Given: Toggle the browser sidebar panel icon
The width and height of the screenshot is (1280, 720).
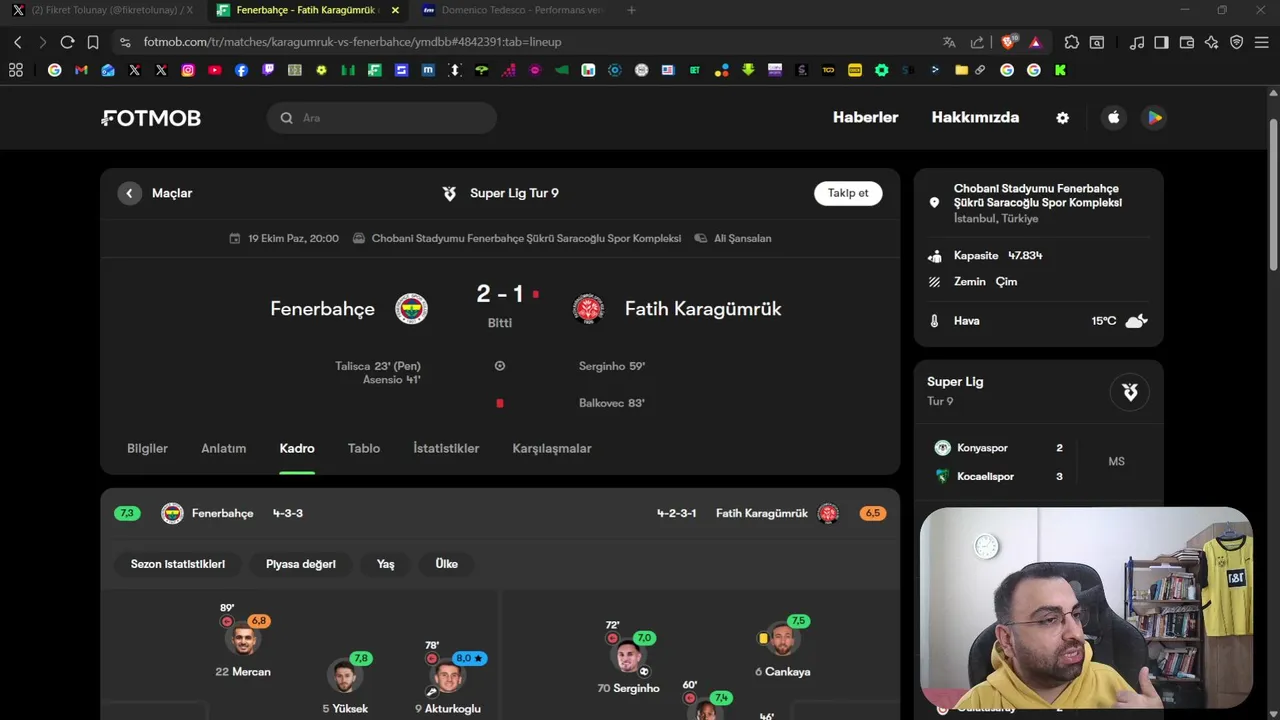Looking at the screenshot, I should 1161,42.
